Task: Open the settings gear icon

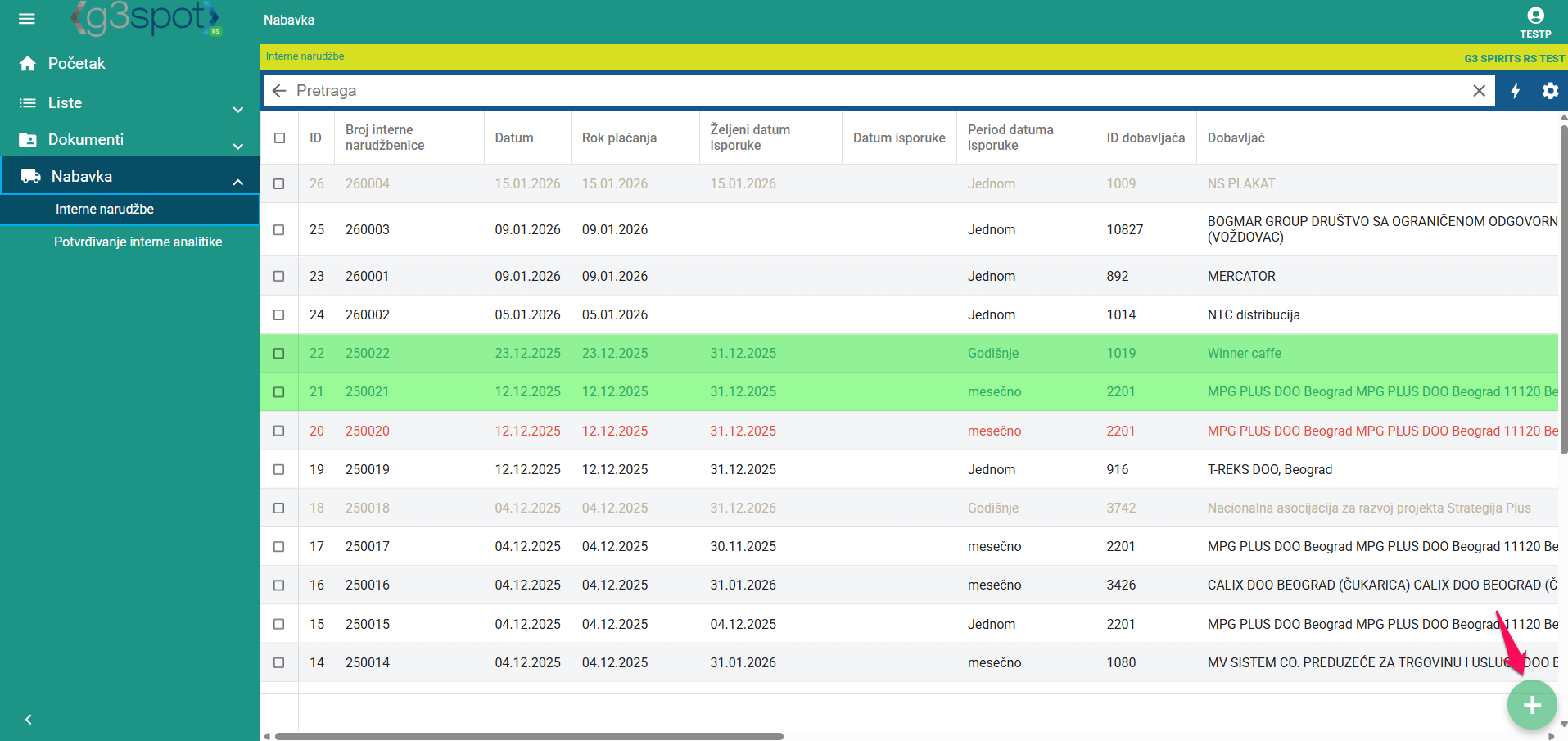Action: pos(1550,91)
